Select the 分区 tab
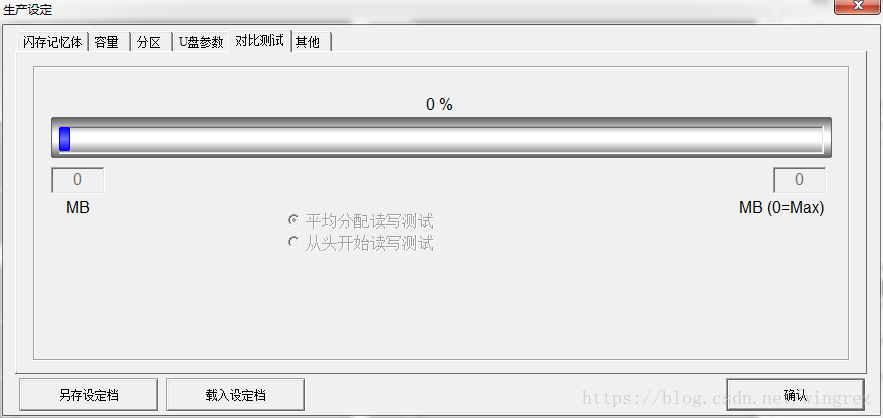 151,42
